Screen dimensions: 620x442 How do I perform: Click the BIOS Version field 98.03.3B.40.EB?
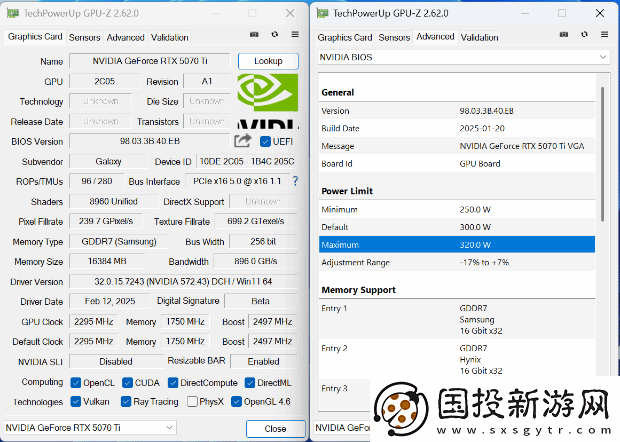click(x=150, y=141)
